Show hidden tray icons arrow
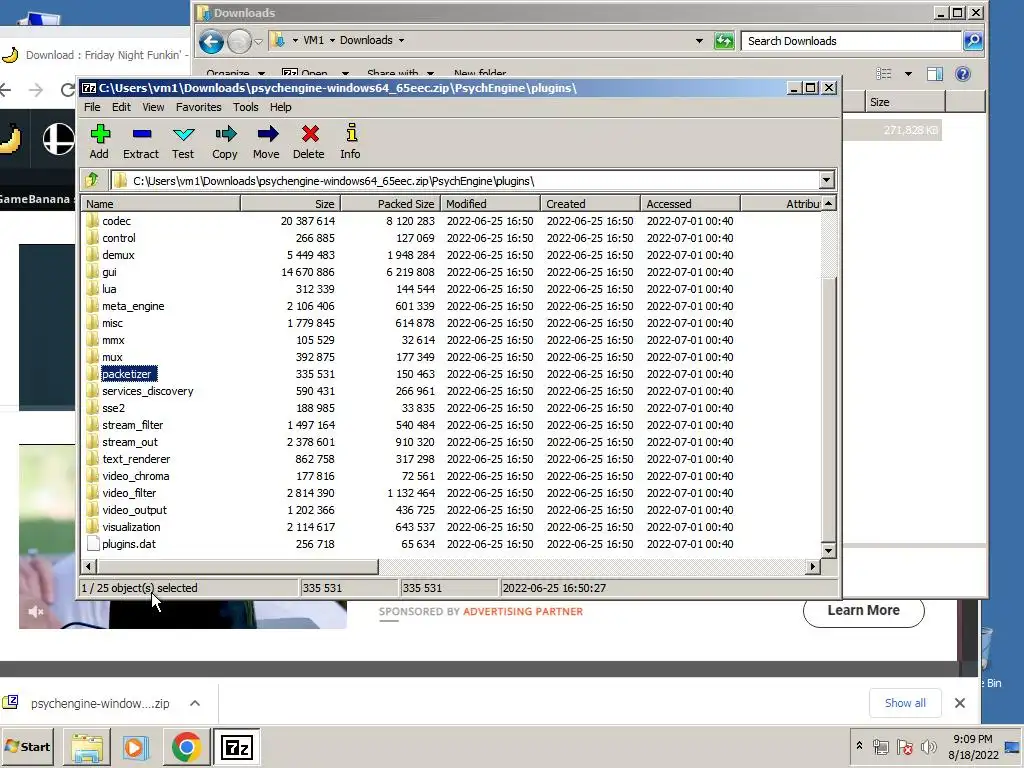 pyautogui.click(x=859, y=746)
